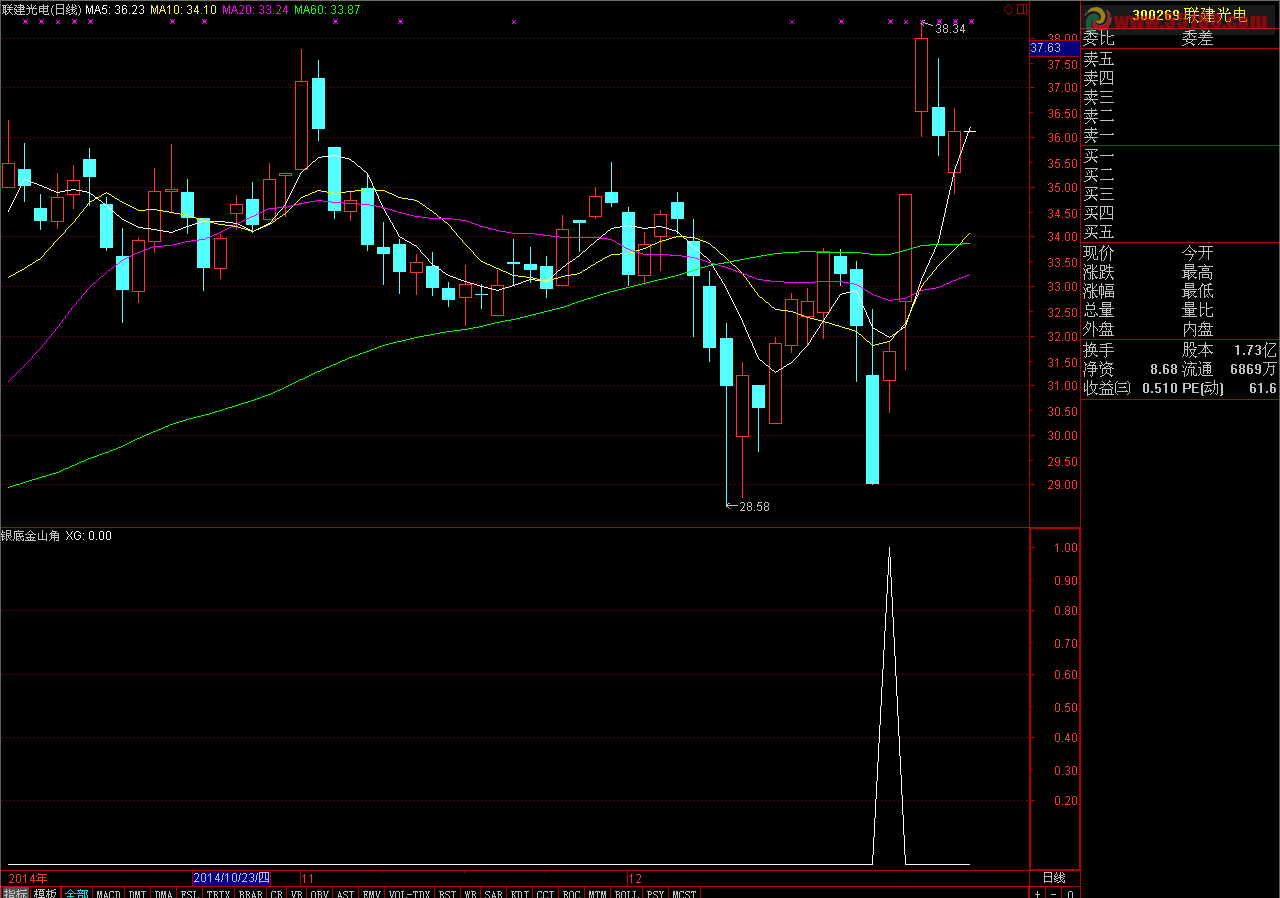The height and width of the screenshot is (898, 1280).
Task: Click the split-window rectangle icon next to the diamond
Action: (1021, 10)
